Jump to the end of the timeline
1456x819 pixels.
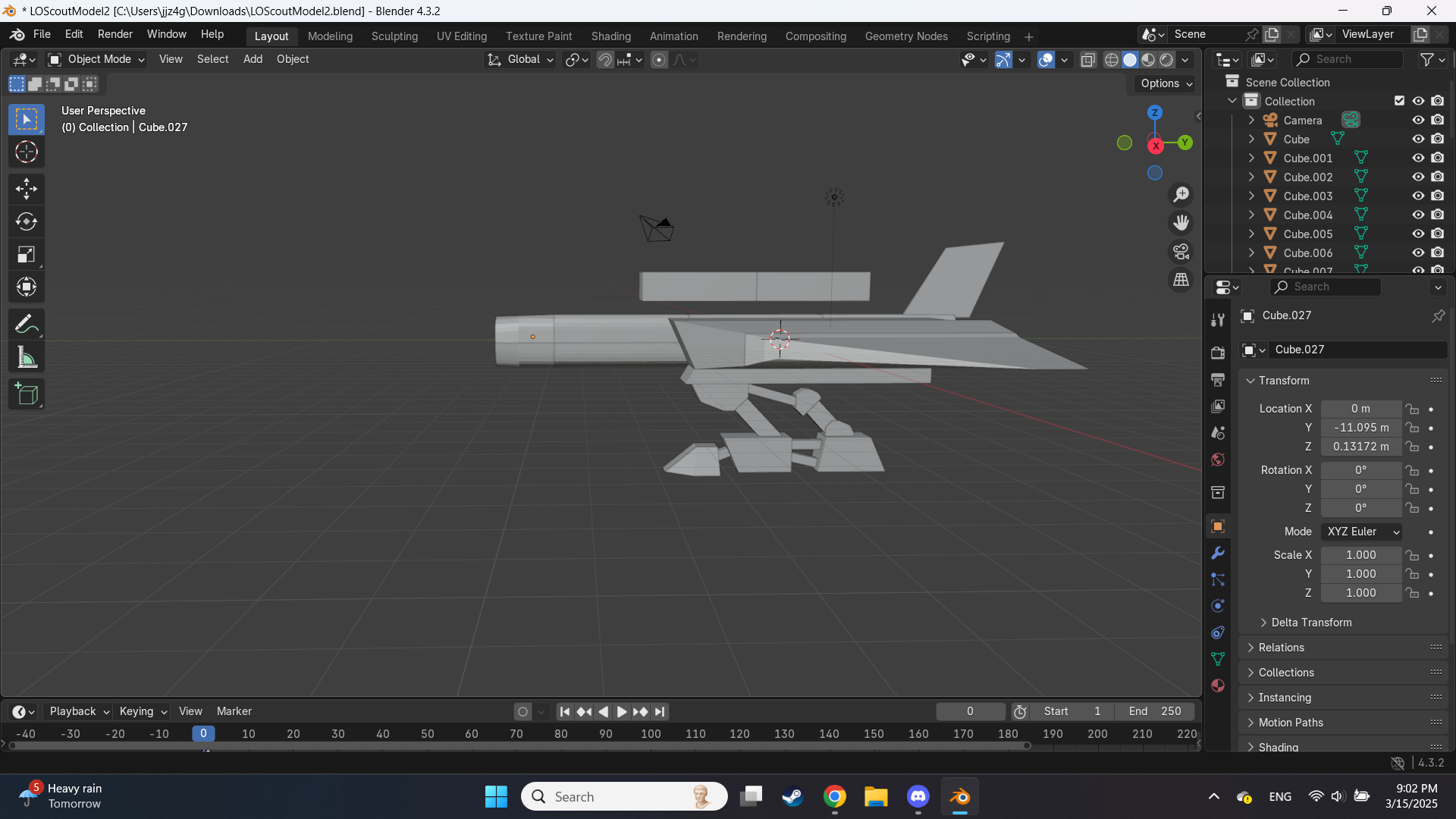click(661, 711)
